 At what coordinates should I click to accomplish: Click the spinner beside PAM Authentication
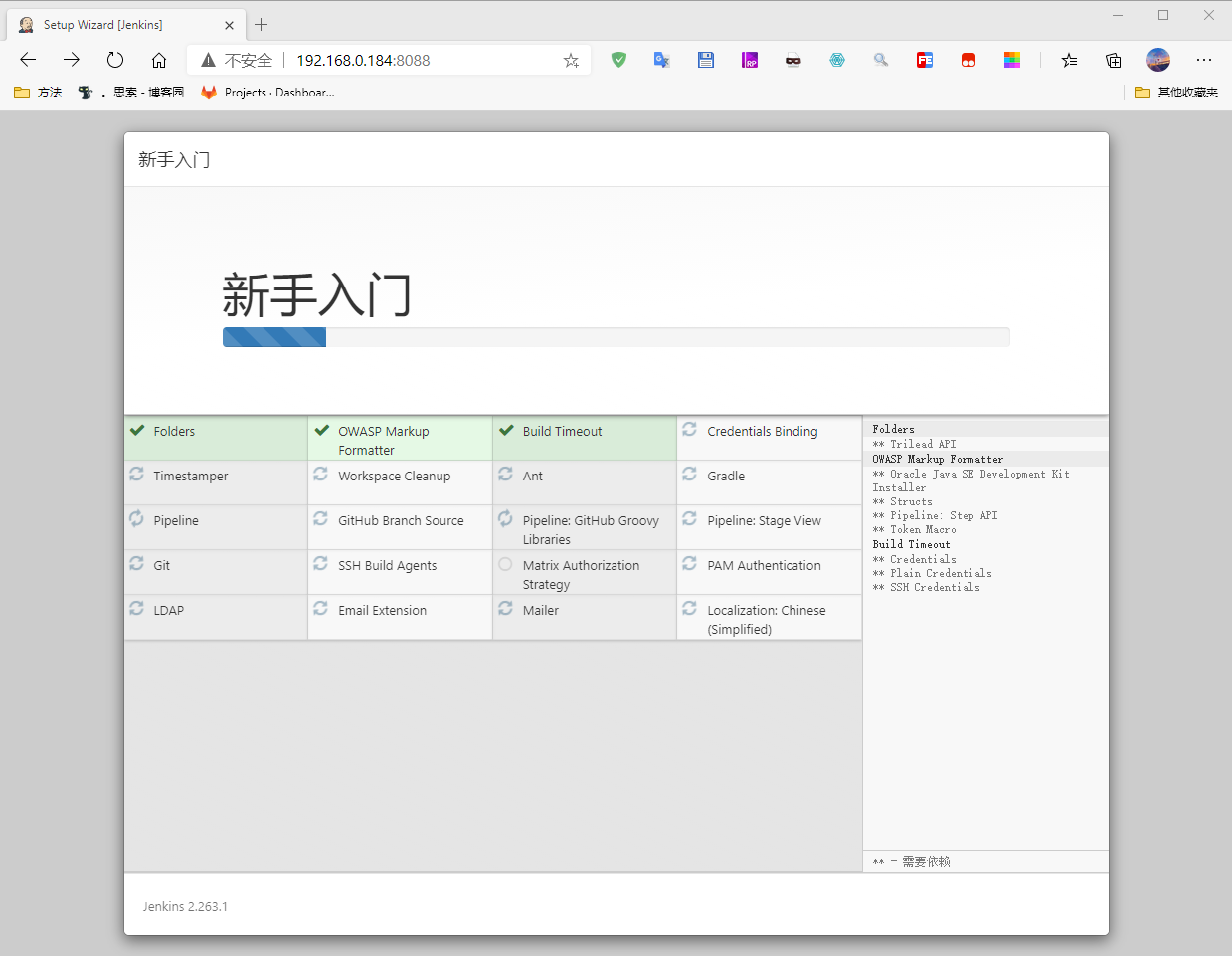[x=689, y=563]
